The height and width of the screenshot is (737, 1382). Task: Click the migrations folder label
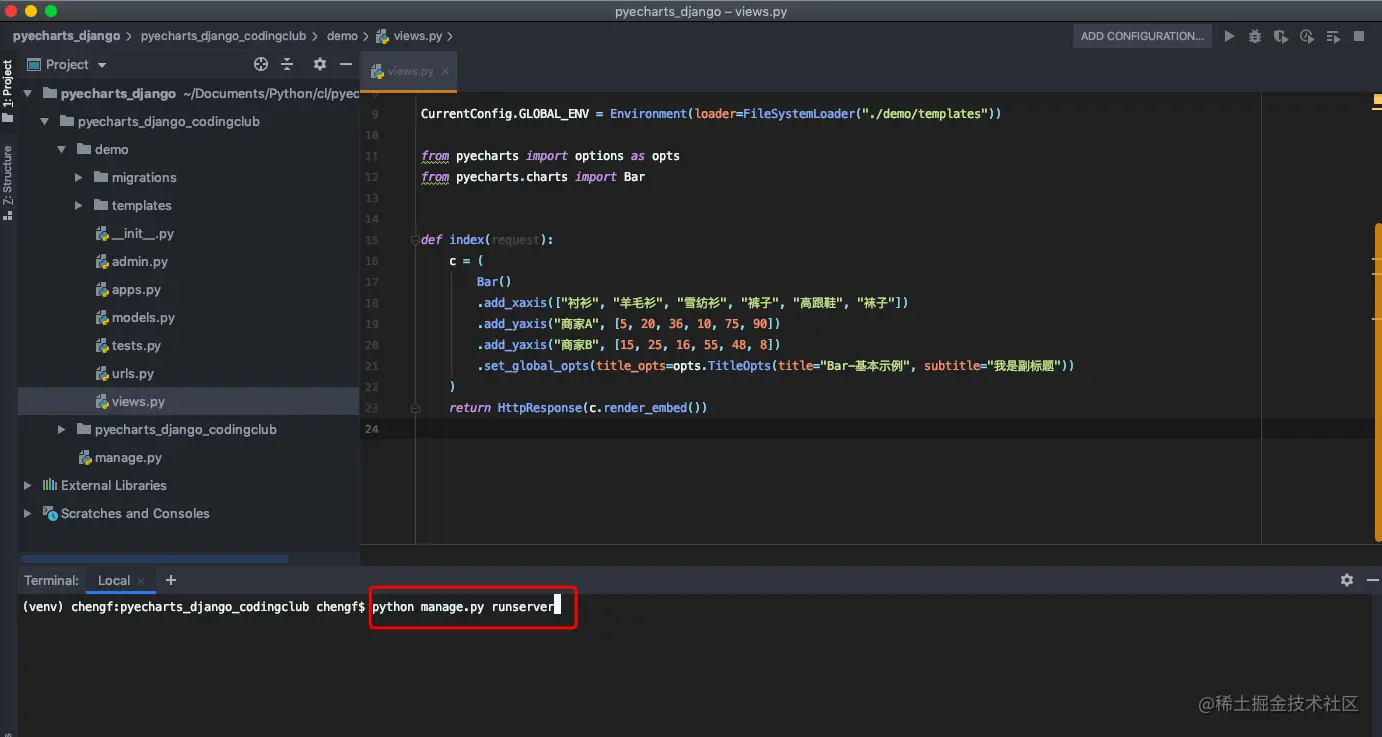144,177
